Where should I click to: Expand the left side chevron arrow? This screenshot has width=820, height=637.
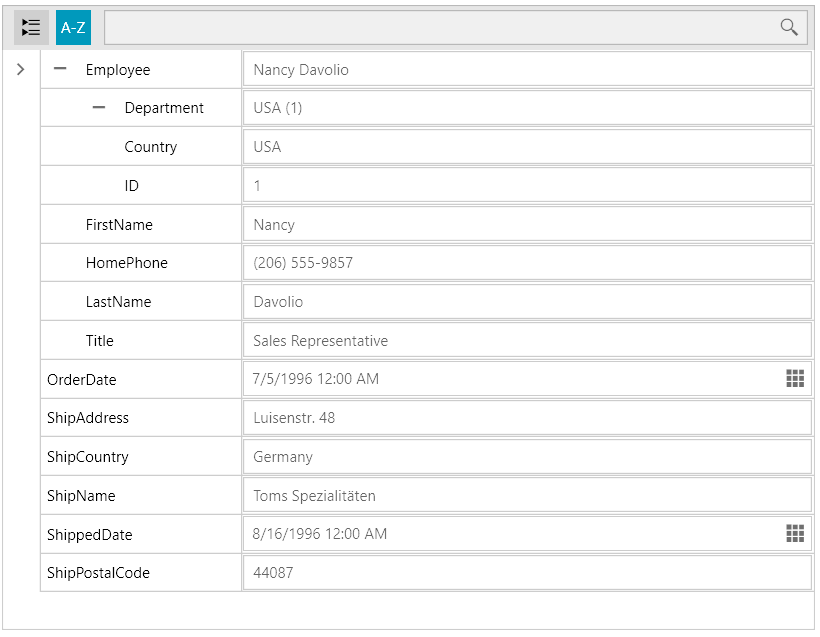20,68
